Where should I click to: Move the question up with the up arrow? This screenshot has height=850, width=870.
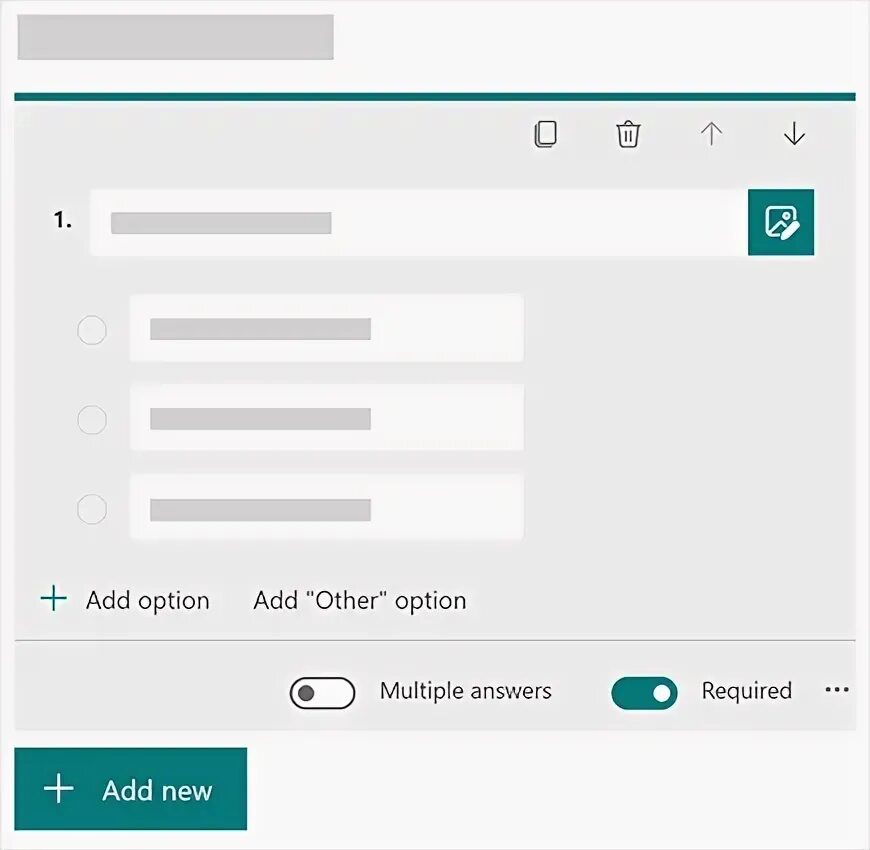pyautogui.click(x=711, y=134)
